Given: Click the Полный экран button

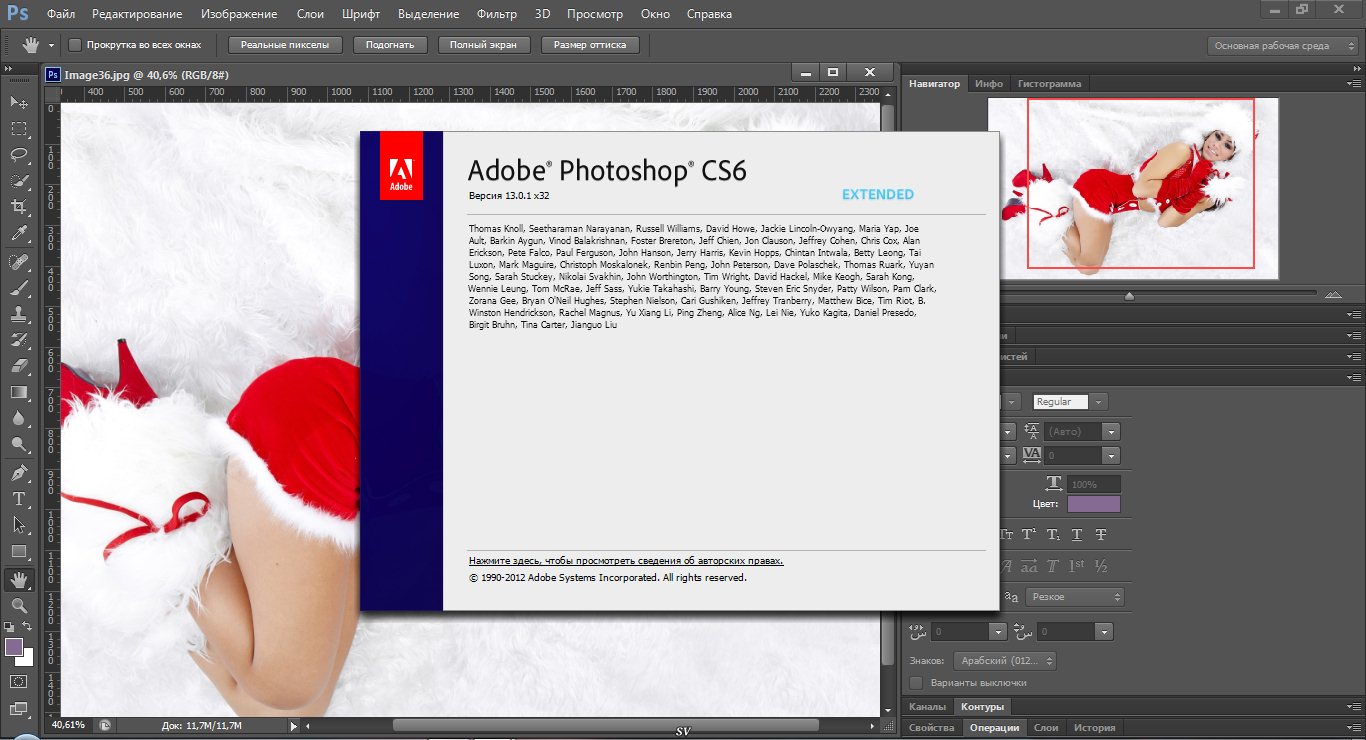Looking at the screenshot, I should (484, 45).
